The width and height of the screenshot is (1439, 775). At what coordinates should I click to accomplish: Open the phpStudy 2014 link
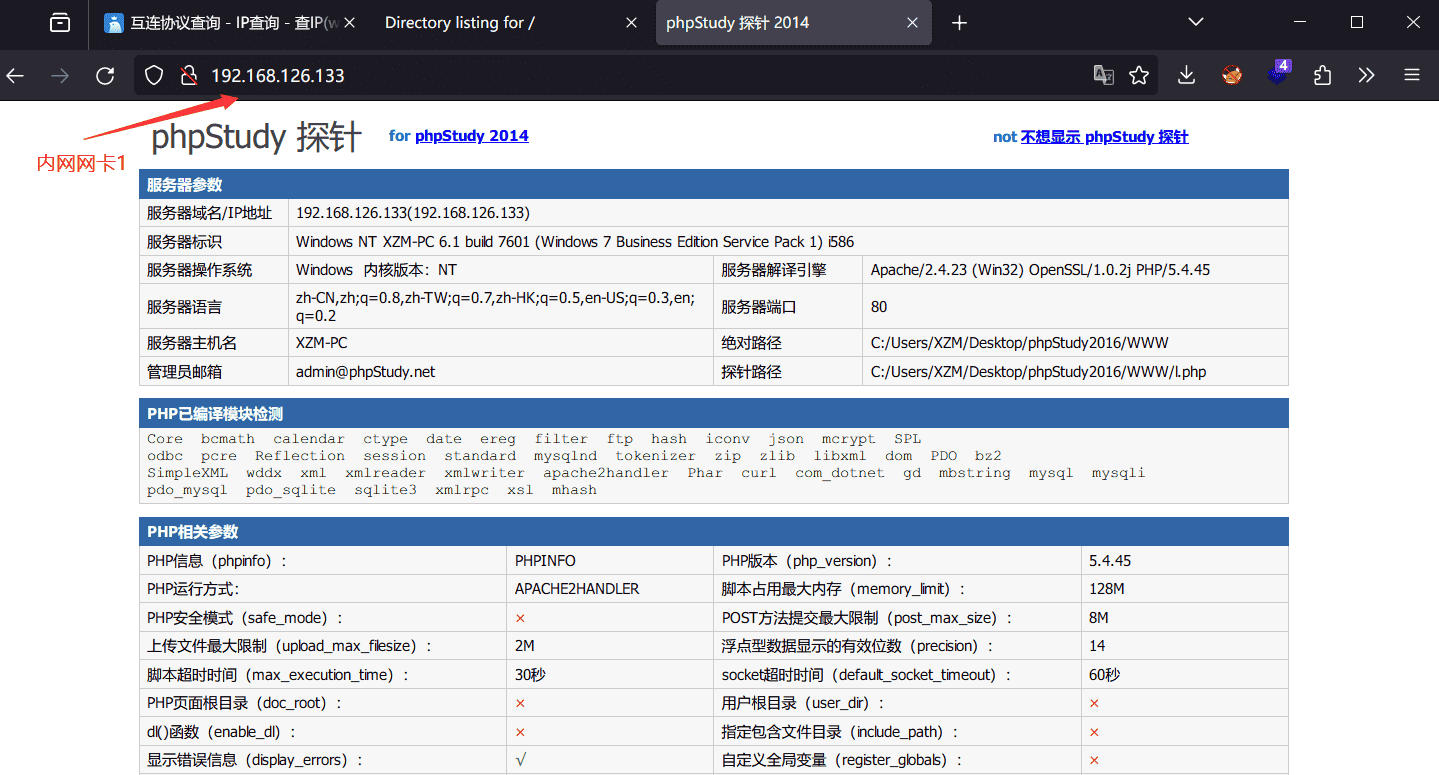(x=471, y=136)
